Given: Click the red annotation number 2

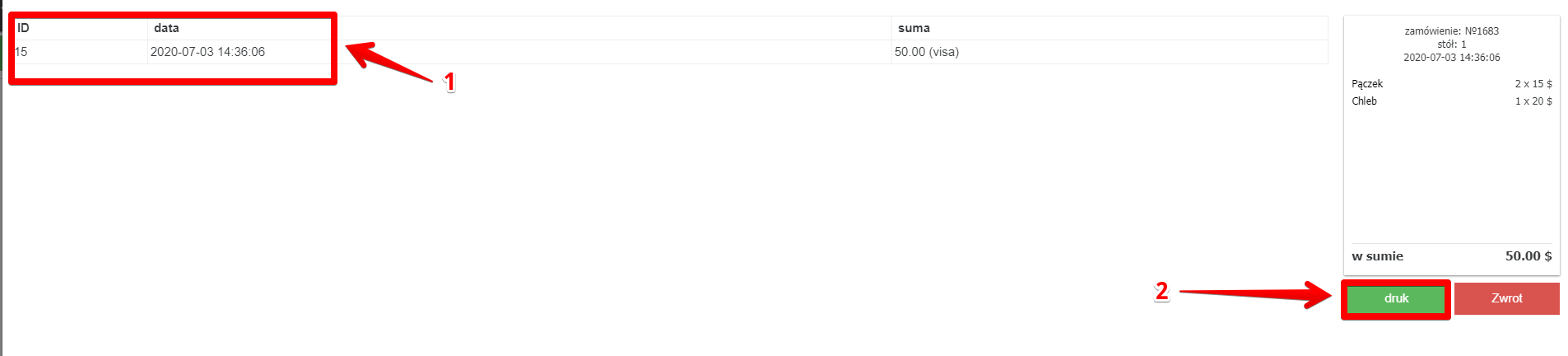Looking at the screenshot, I should pos(1161,291).
